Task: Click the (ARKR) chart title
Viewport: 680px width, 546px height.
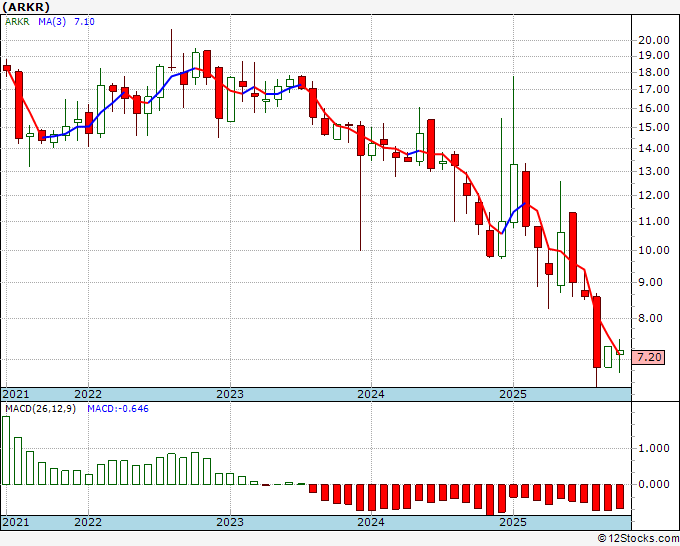Action: 26,7
